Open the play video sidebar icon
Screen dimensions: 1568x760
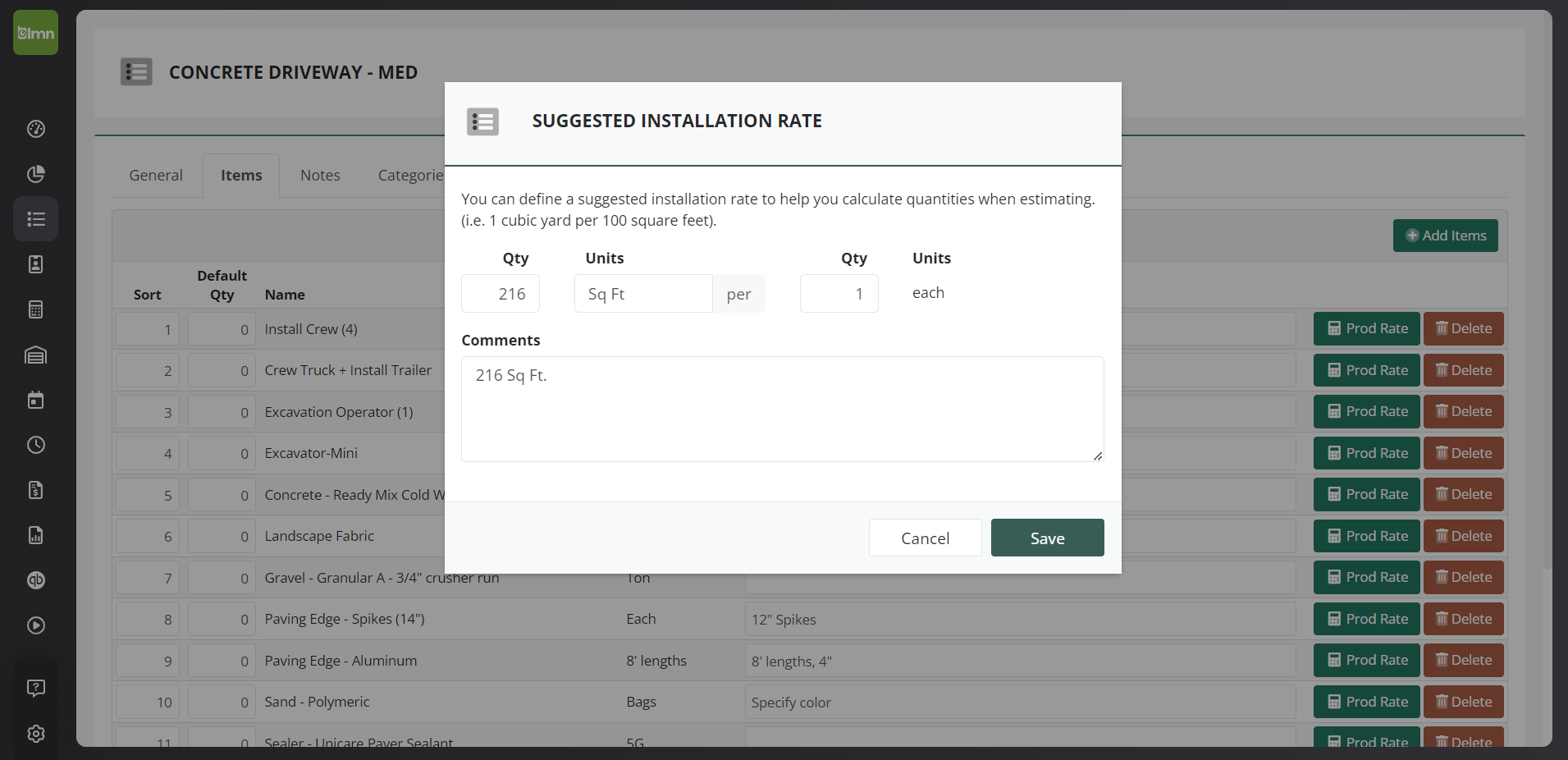[x=35, y=625]
